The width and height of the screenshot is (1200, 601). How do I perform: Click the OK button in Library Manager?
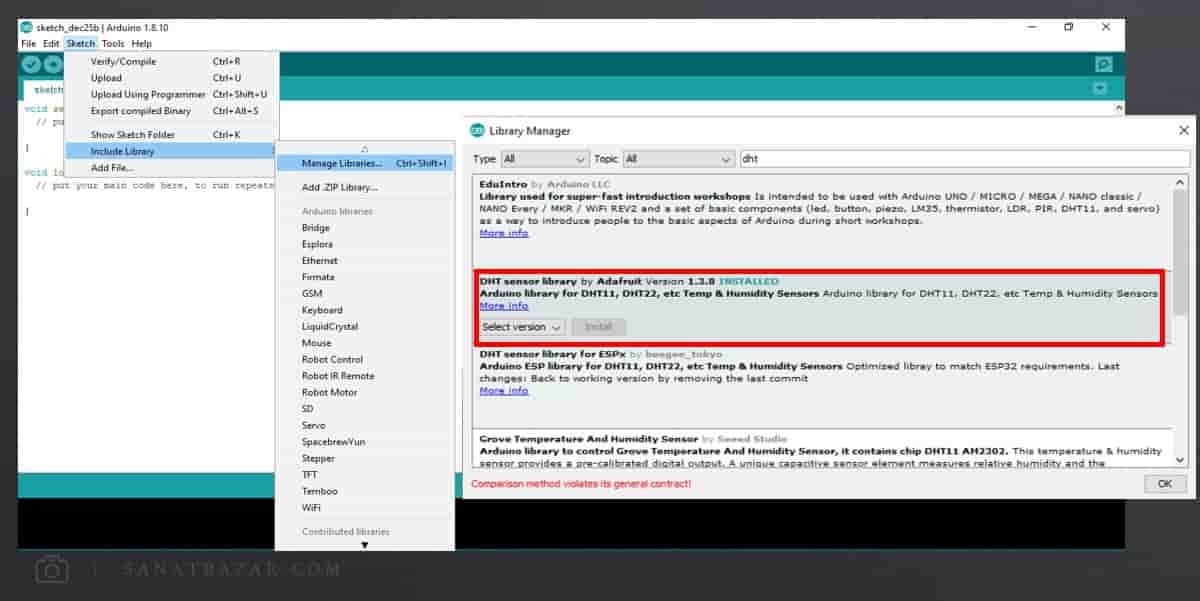tap(1164, 484)
